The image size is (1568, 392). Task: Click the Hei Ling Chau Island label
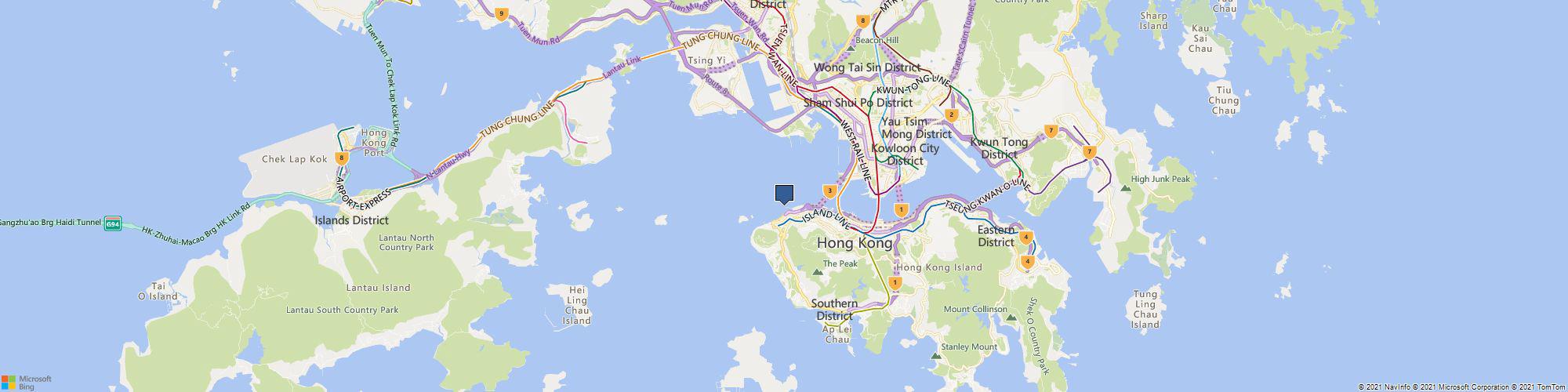point(576,306)
